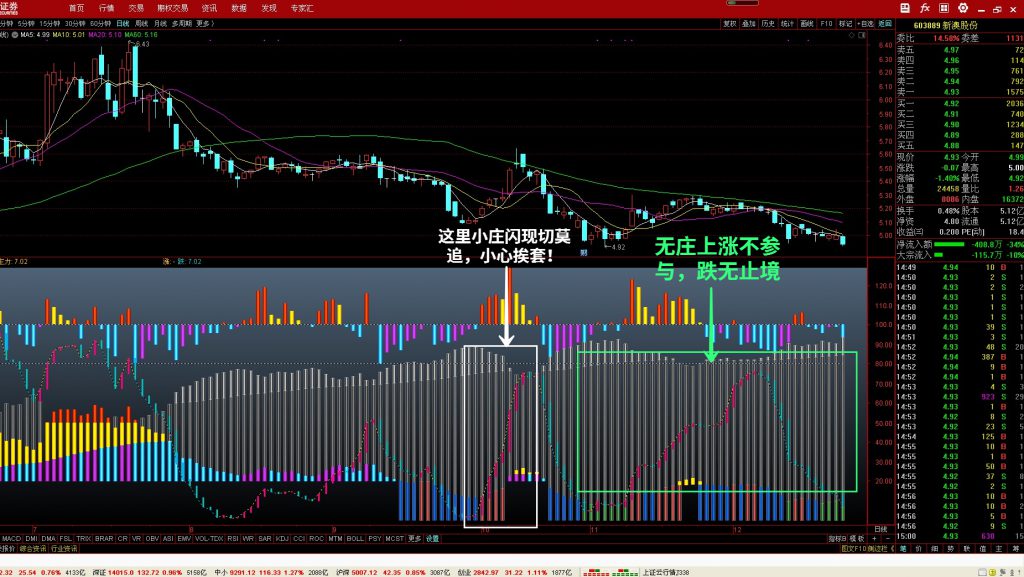This screenshot has height=577, width=1024.
Task: Switch chart to 日线 daily period
Action: pyautogui.click(x=122, y=22)
